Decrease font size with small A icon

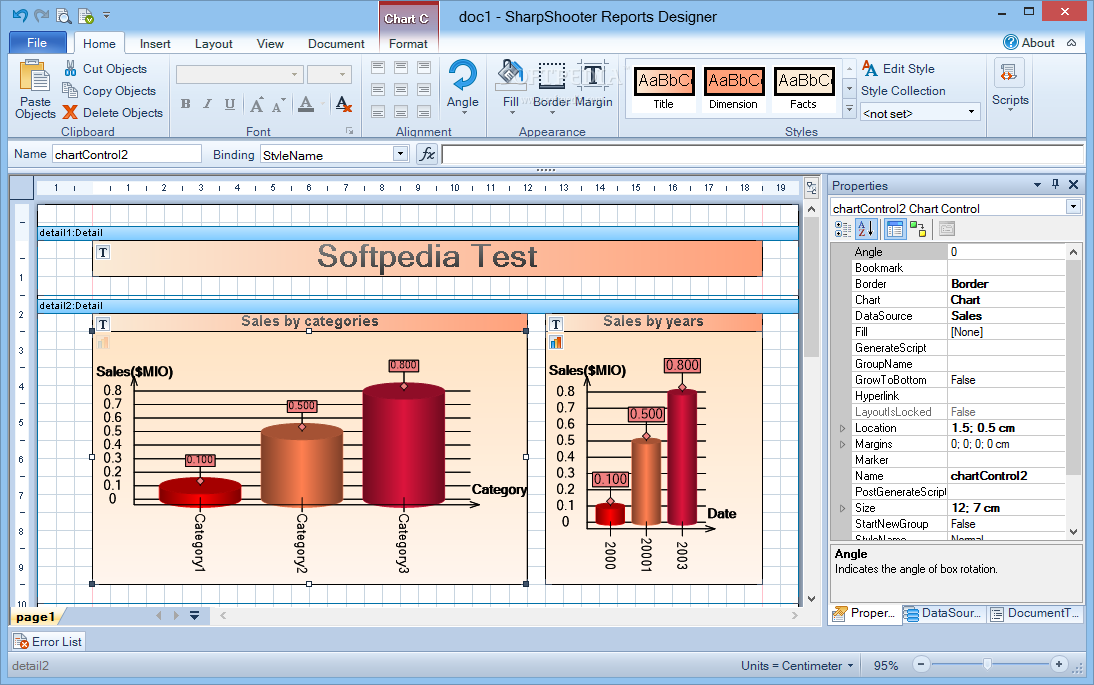278,105
